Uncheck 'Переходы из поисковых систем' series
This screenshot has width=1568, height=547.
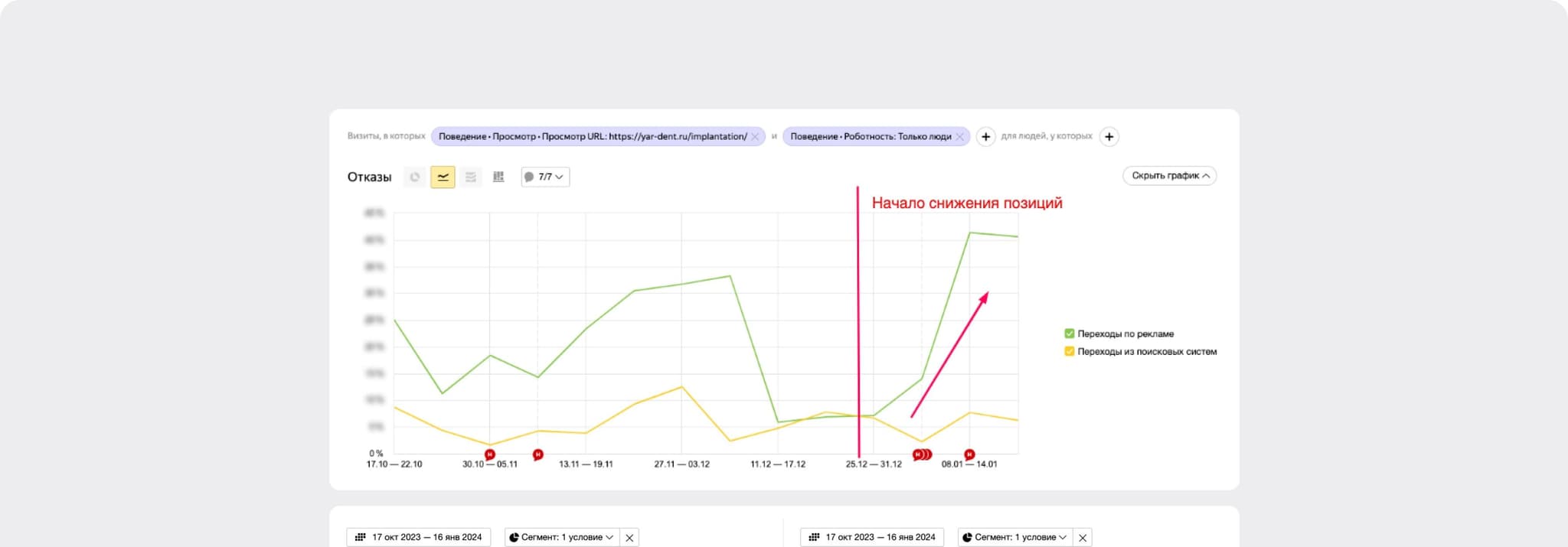pyautogui.click(x=1070, y=352)
